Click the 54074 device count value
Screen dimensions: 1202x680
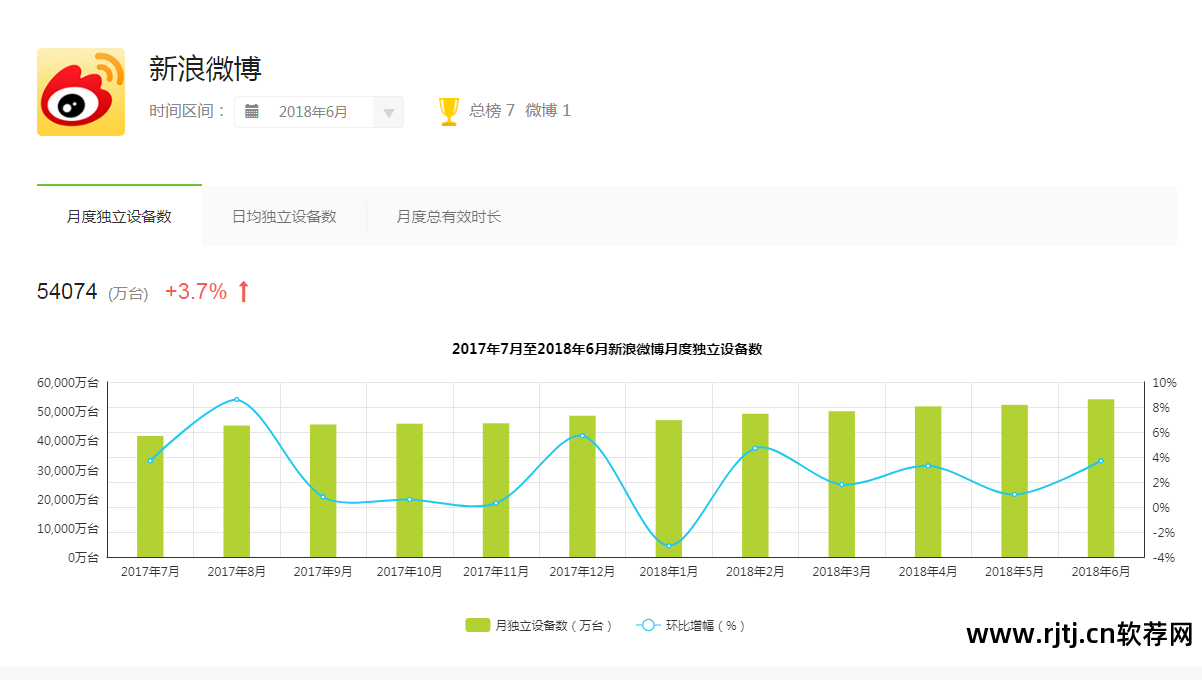pyautogui.click(x=67, y=292)
